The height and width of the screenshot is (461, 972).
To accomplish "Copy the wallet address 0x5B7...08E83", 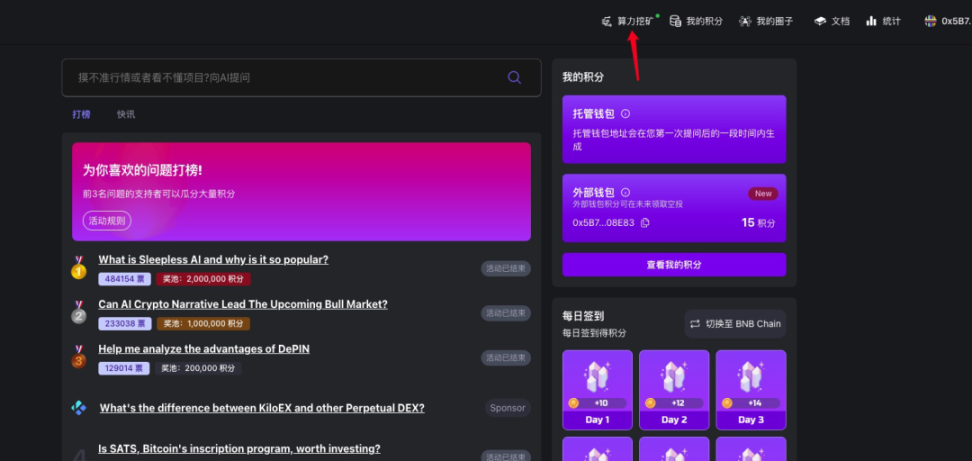I will tap(645, 223).
